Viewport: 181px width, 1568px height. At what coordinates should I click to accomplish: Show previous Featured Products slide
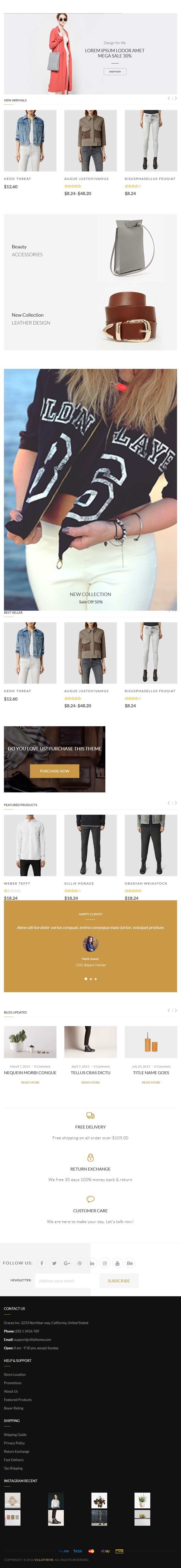169,803
